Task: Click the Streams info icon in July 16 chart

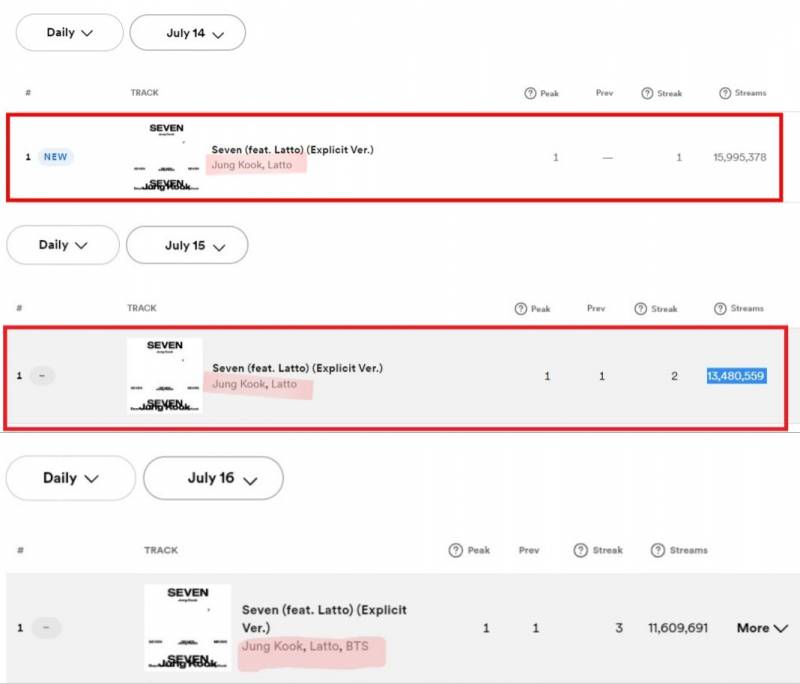Action: tap(658, 550)
